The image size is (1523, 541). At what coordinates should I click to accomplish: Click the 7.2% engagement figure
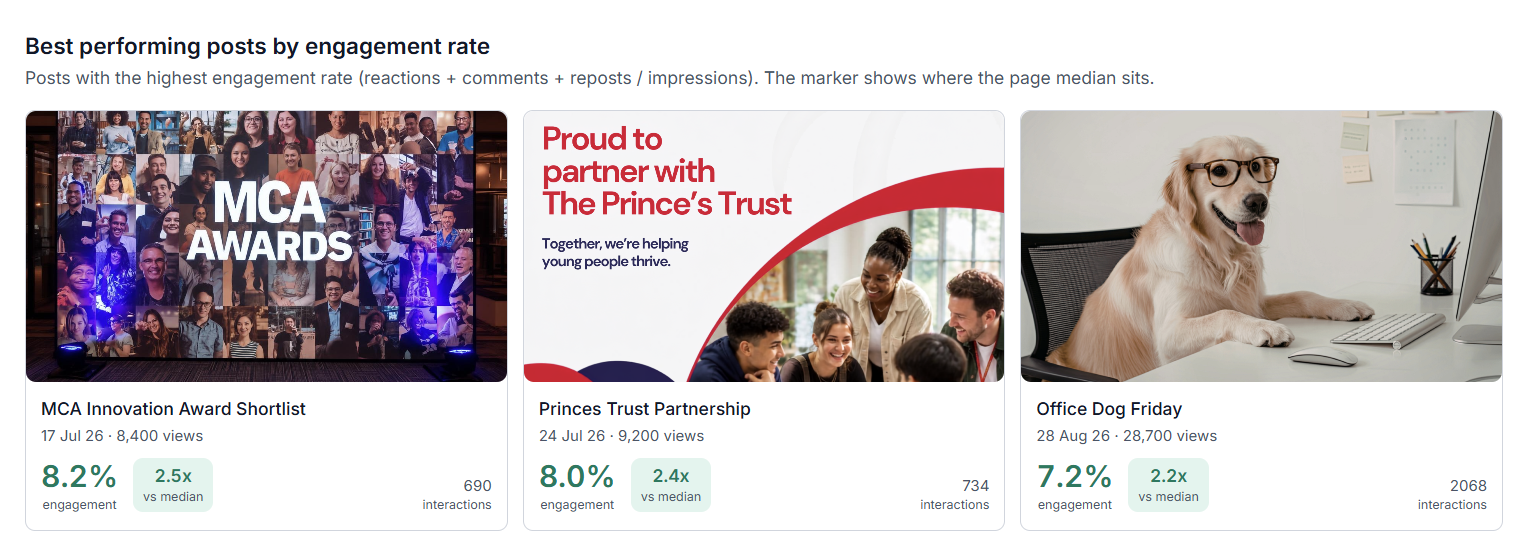point(1074,476)
